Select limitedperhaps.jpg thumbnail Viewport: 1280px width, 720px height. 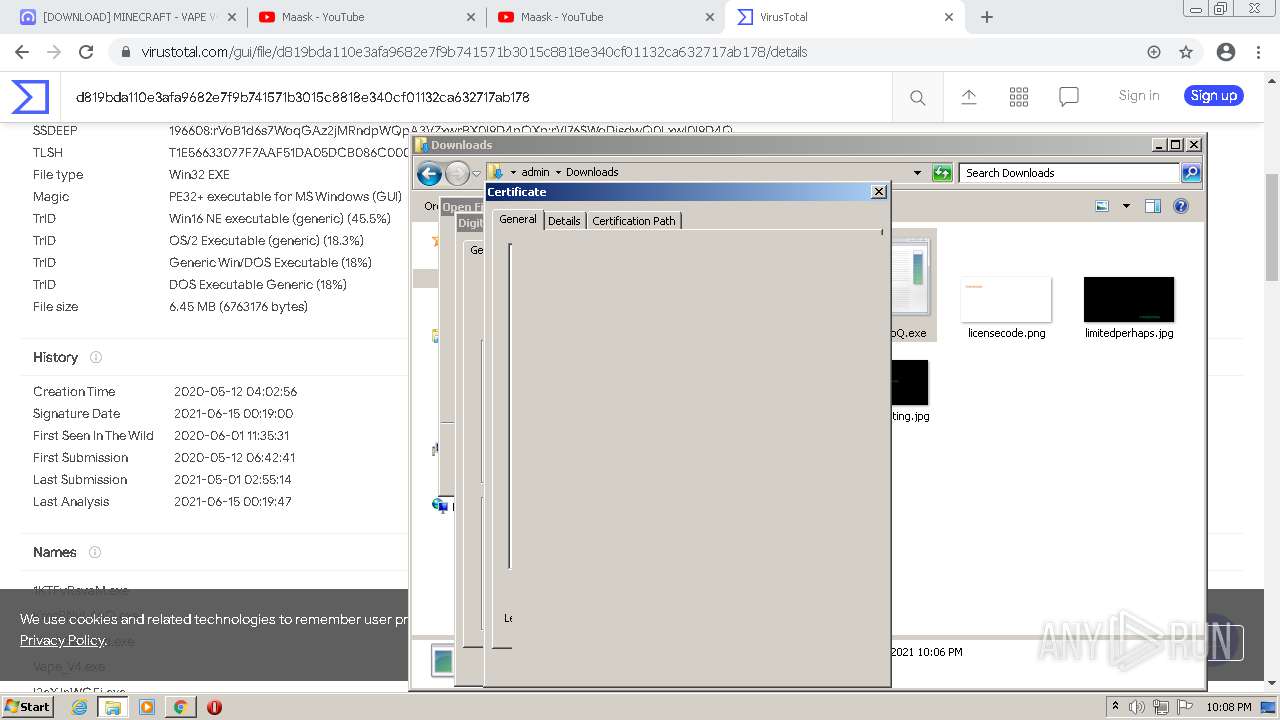pos(1129,299)
